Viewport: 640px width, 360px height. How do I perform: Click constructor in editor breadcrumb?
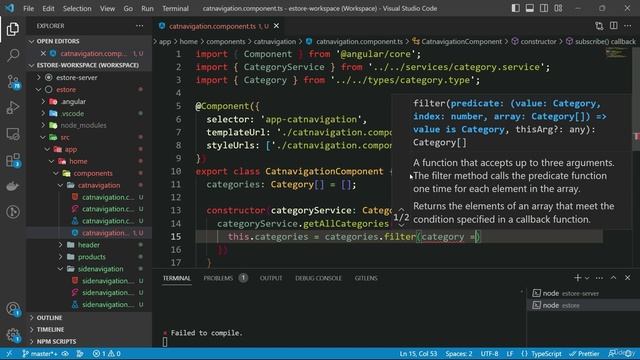pyautogui.click(x=538, y=42)
